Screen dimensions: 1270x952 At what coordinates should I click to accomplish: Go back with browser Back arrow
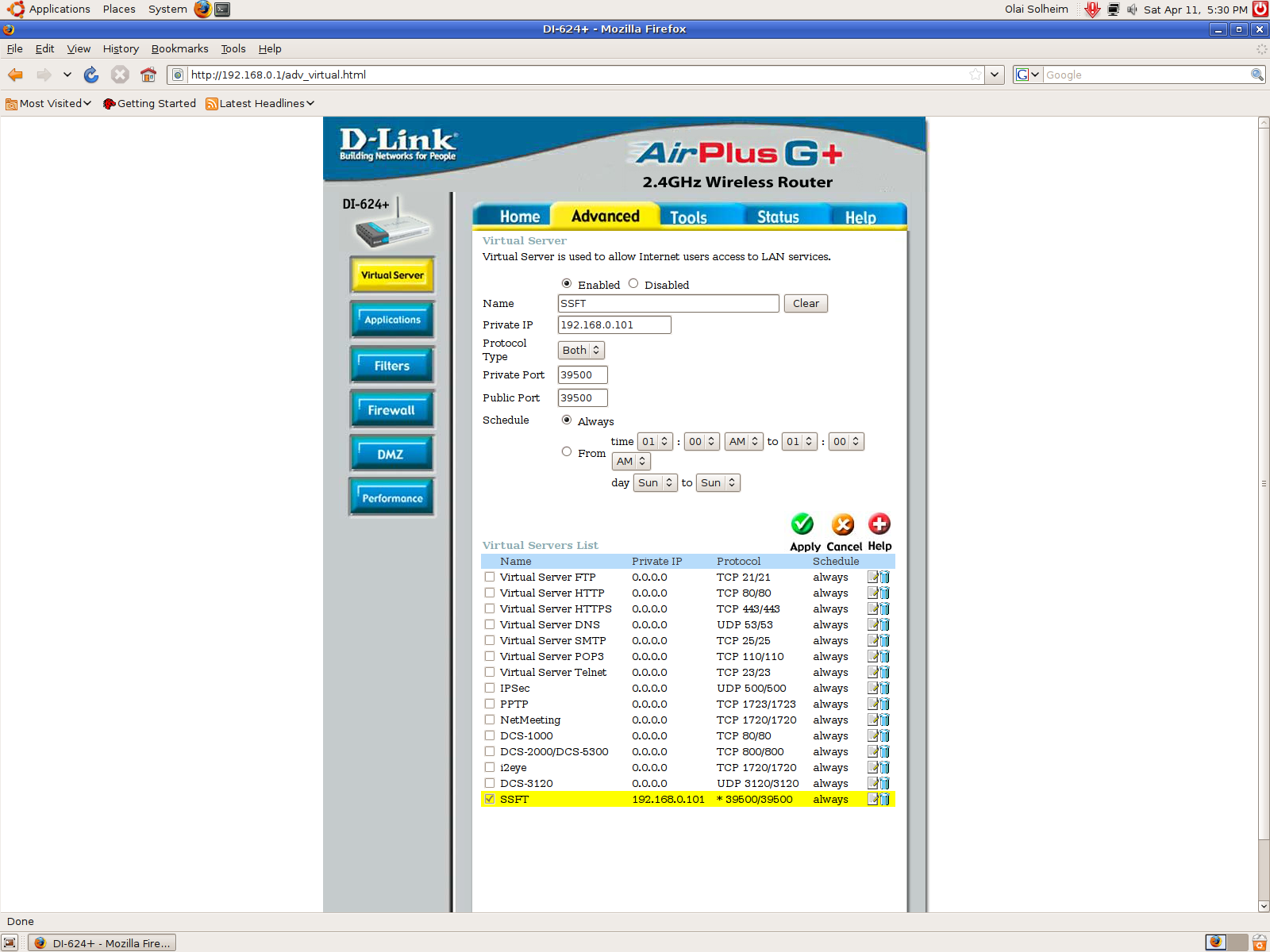click(x=15, y=75)
